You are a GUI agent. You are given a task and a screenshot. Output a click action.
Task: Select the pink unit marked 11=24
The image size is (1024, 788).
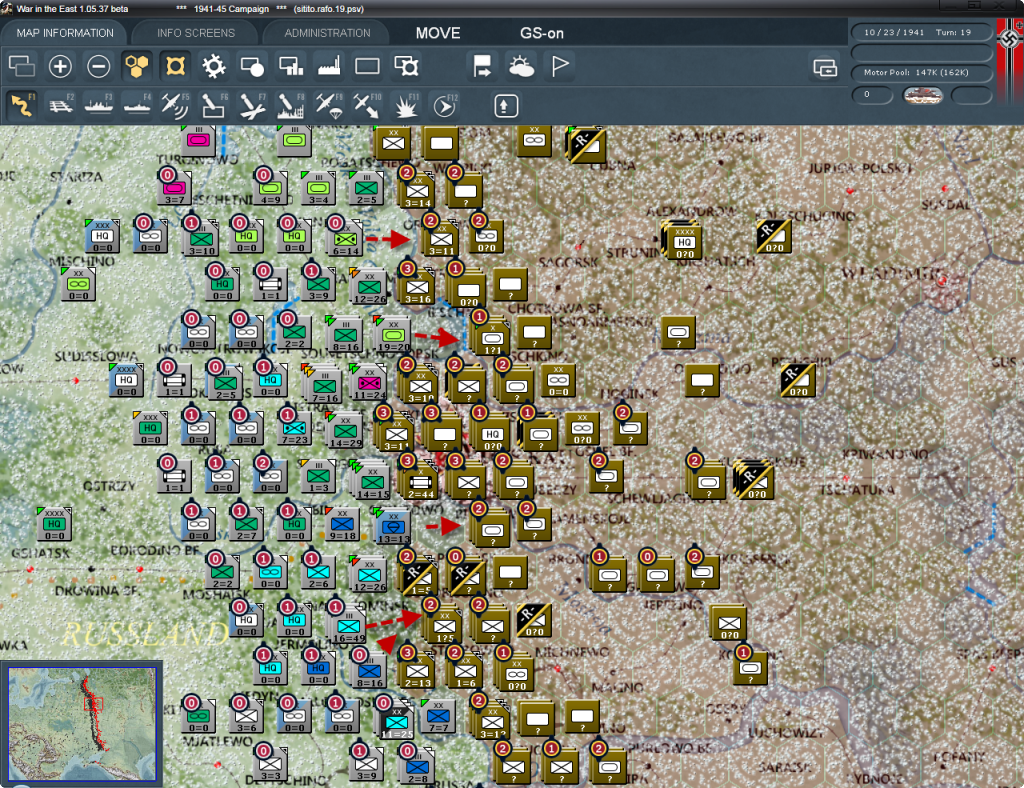click(x=368, y=382)
